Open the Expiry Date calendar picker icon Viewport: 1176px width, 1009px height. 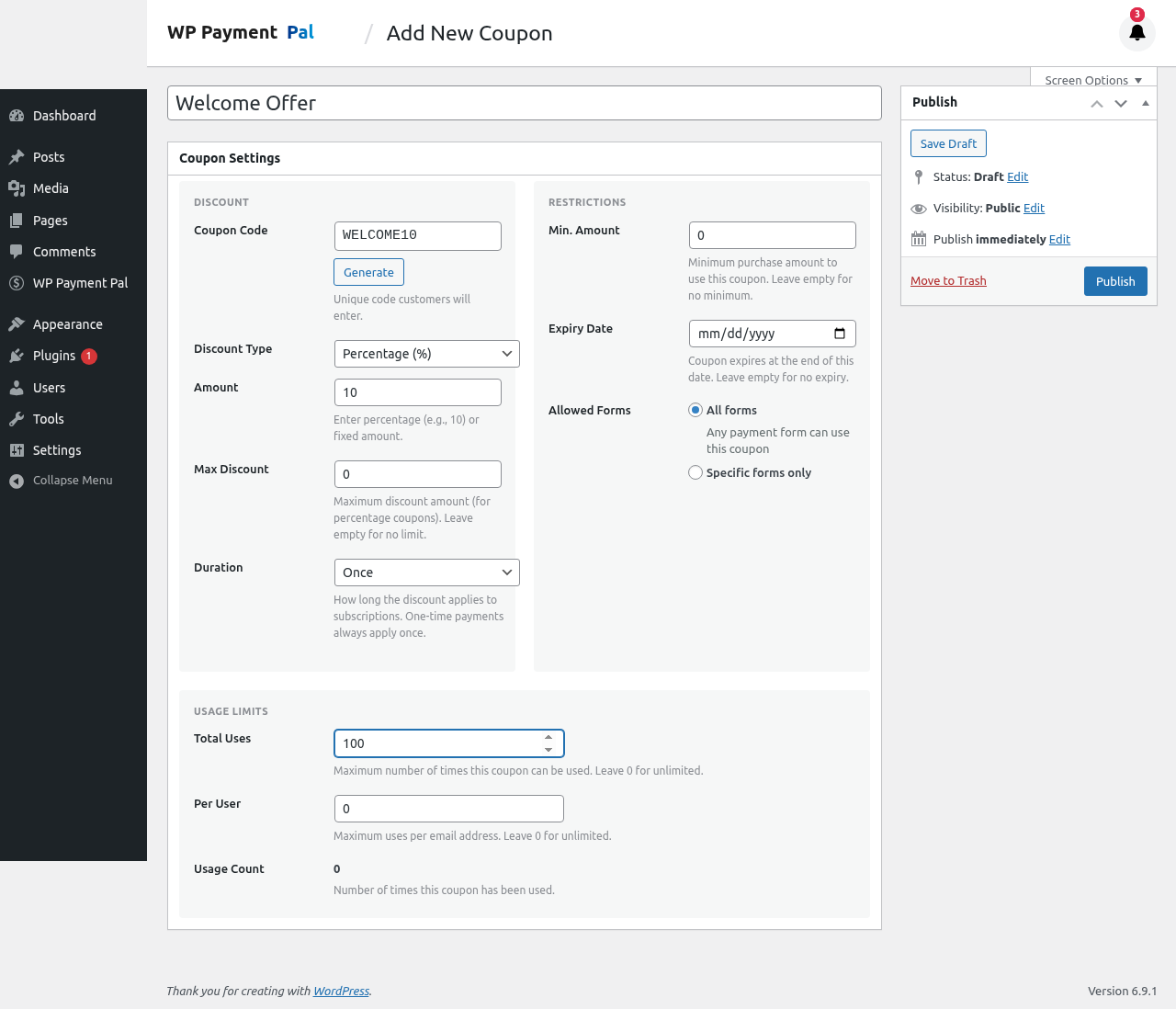[x=839, y=334]
